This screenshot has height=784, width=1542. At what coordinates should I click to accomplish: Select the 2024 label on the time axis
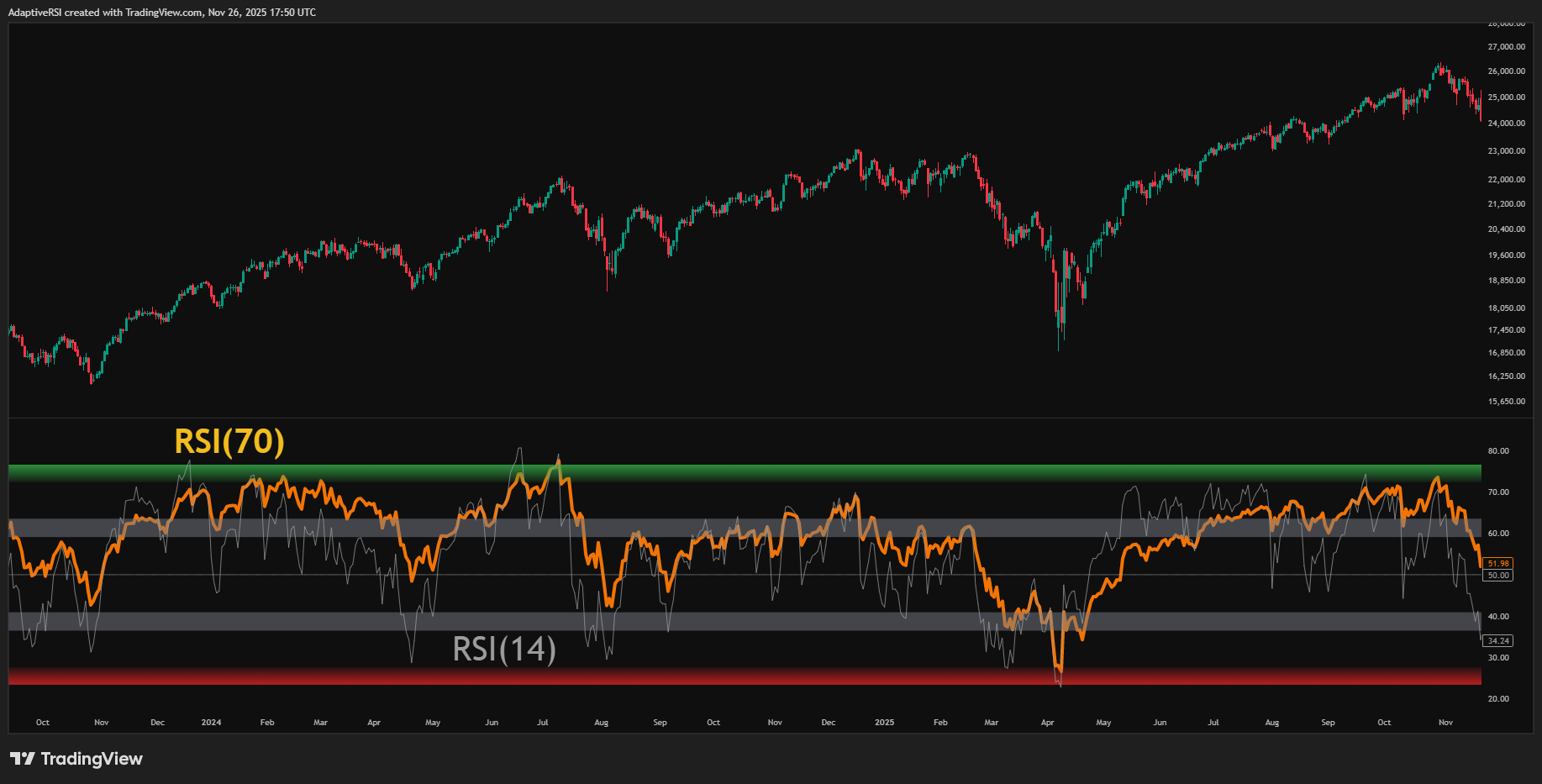tap(212, 723)
